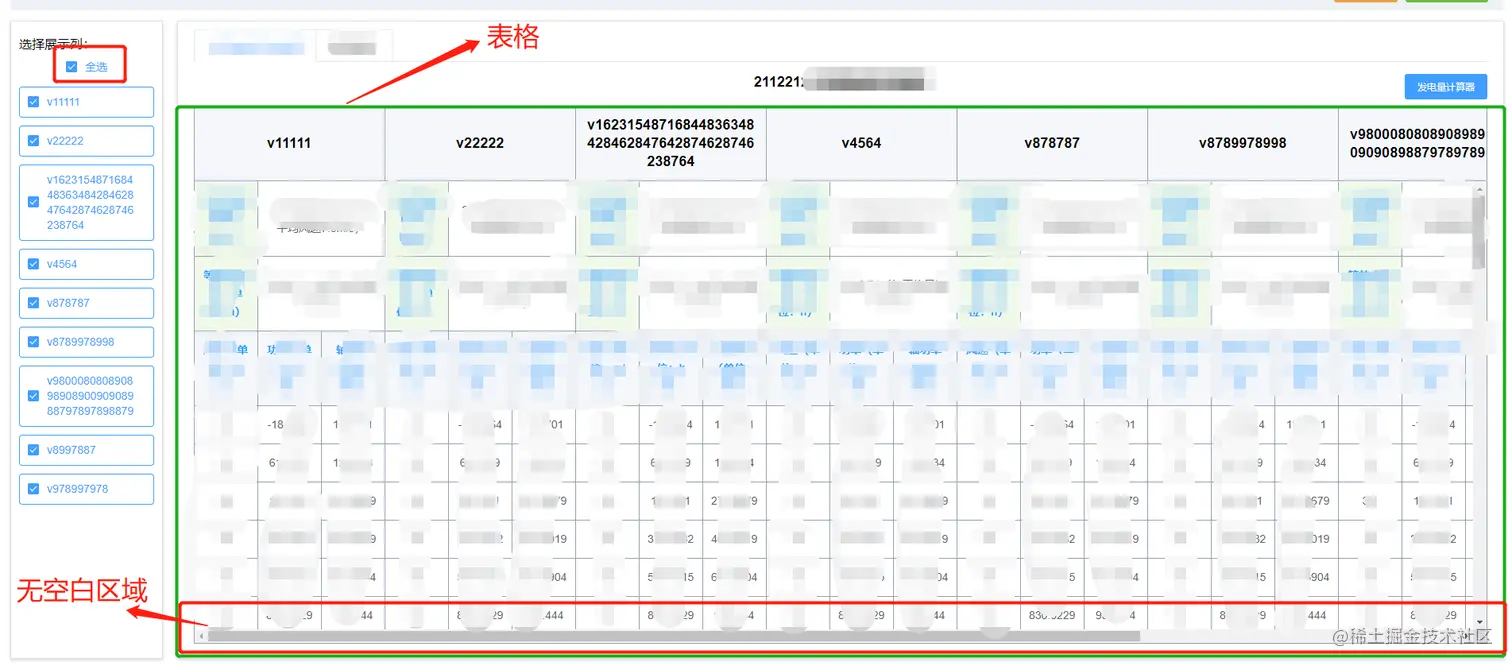Uncheck the v4564 column checkbox

(x=34, y=264)
